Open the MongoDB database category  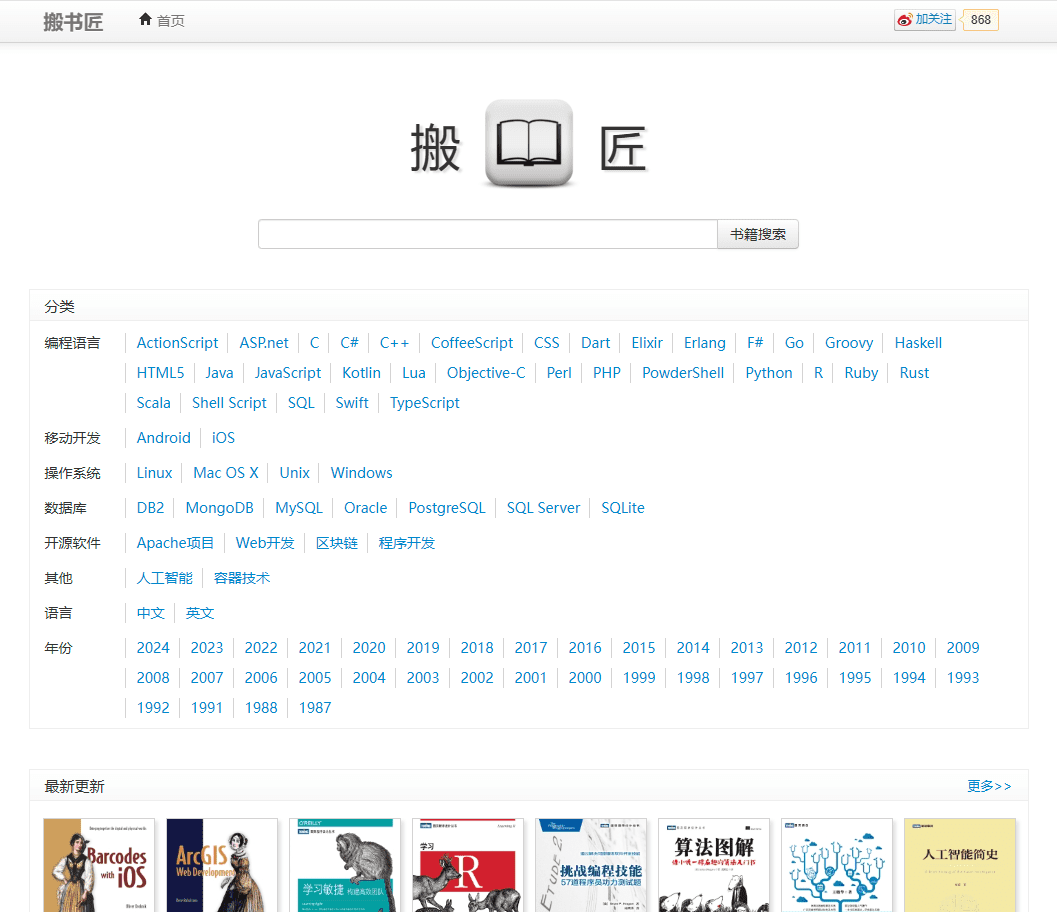[x=219, y=507]
